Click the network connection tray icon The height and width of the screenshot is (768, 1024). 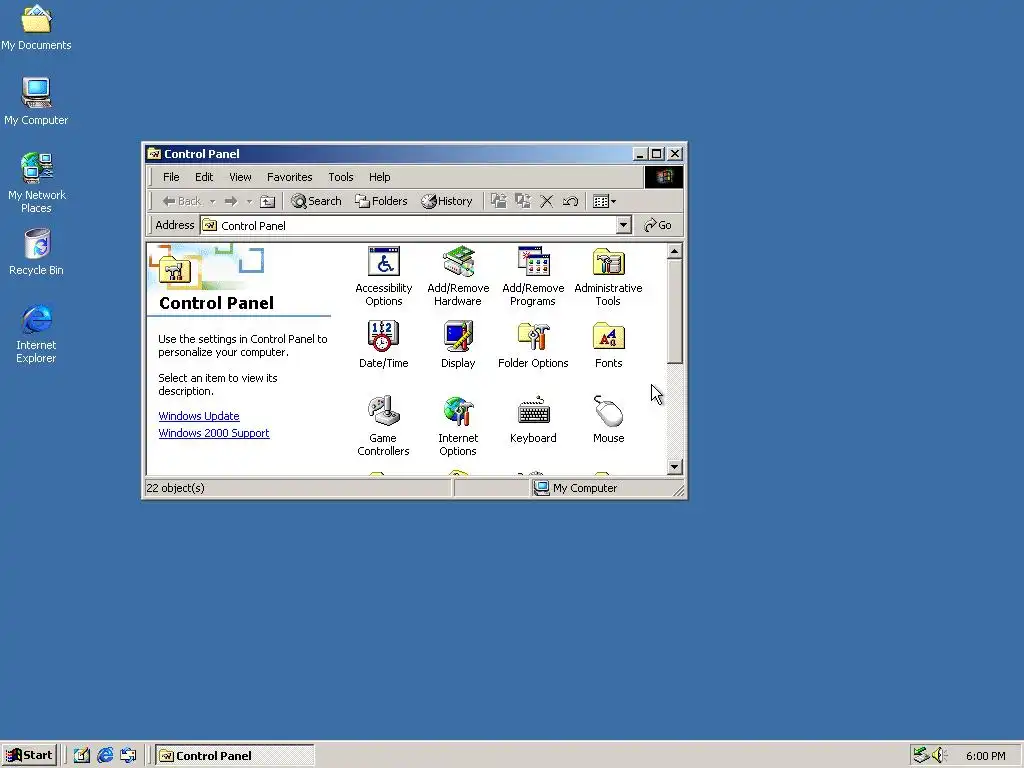point(921,756)
